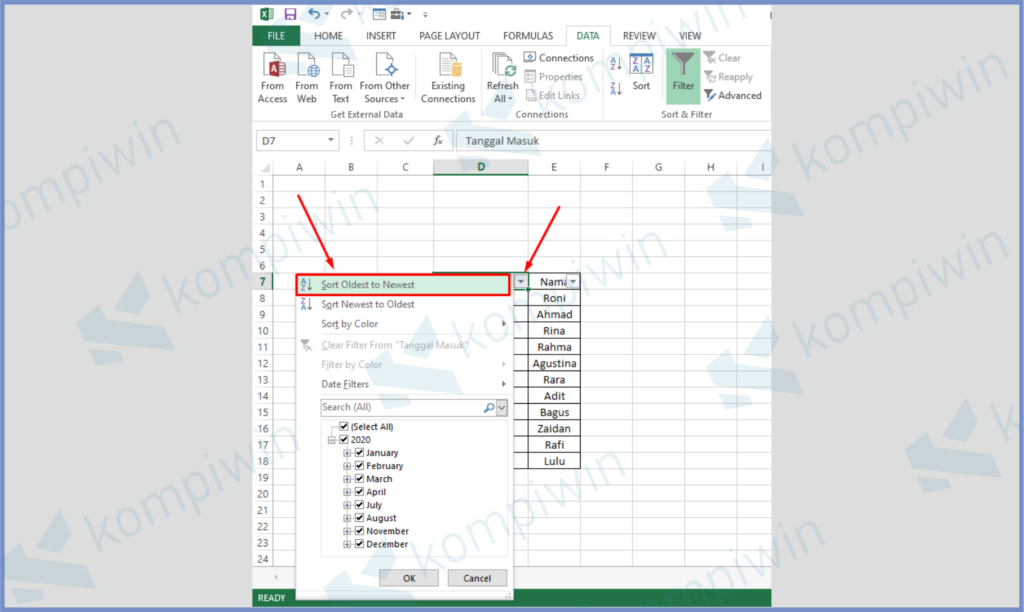Click the Cancel button

point(477,578)
